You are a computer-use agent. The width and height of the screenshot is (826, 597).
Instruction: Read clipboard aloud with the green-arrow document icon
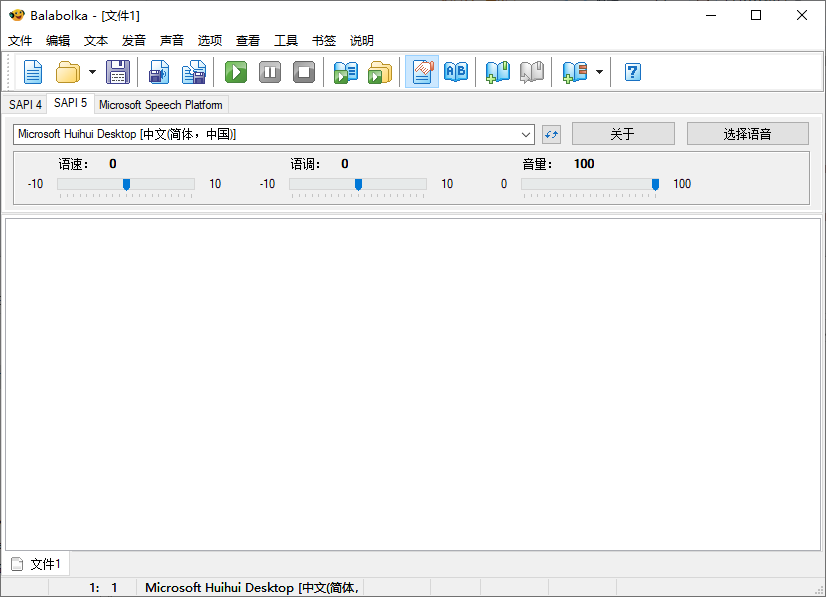coord(346,72)
